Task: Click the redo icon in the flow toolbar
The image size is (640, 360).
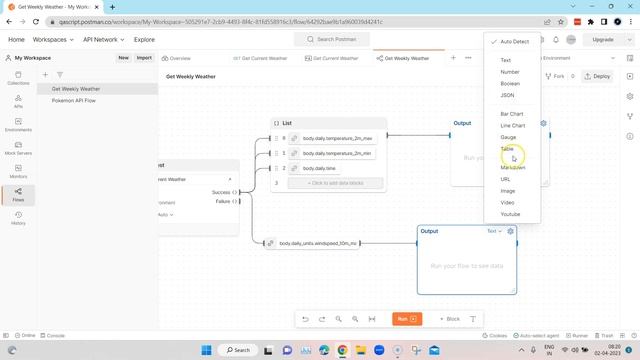Action: tap(322, 319)
